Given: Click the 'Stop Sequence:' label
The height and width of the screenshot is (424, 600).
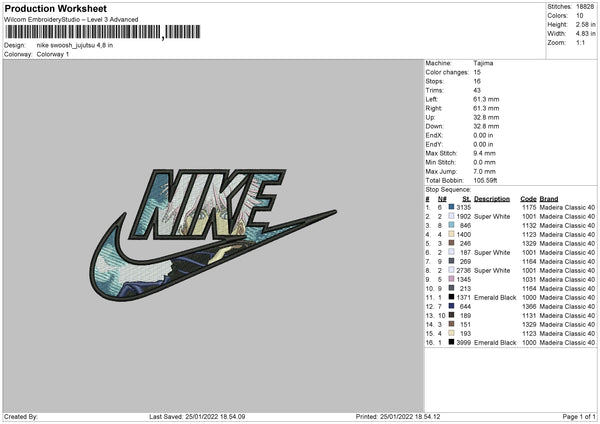Looking at the screenshot, I should click(x=448, y=190).
